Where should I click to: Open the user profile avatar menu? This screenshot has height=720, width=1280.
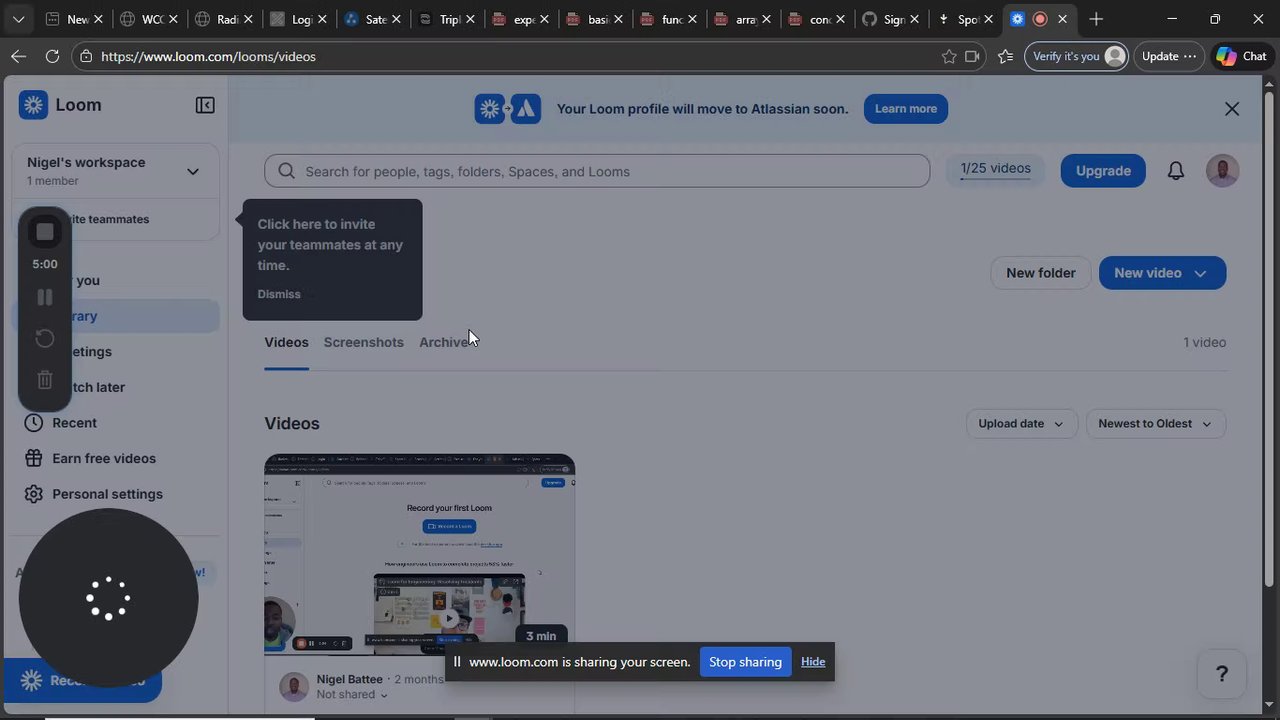click(x=1222, y=171)
